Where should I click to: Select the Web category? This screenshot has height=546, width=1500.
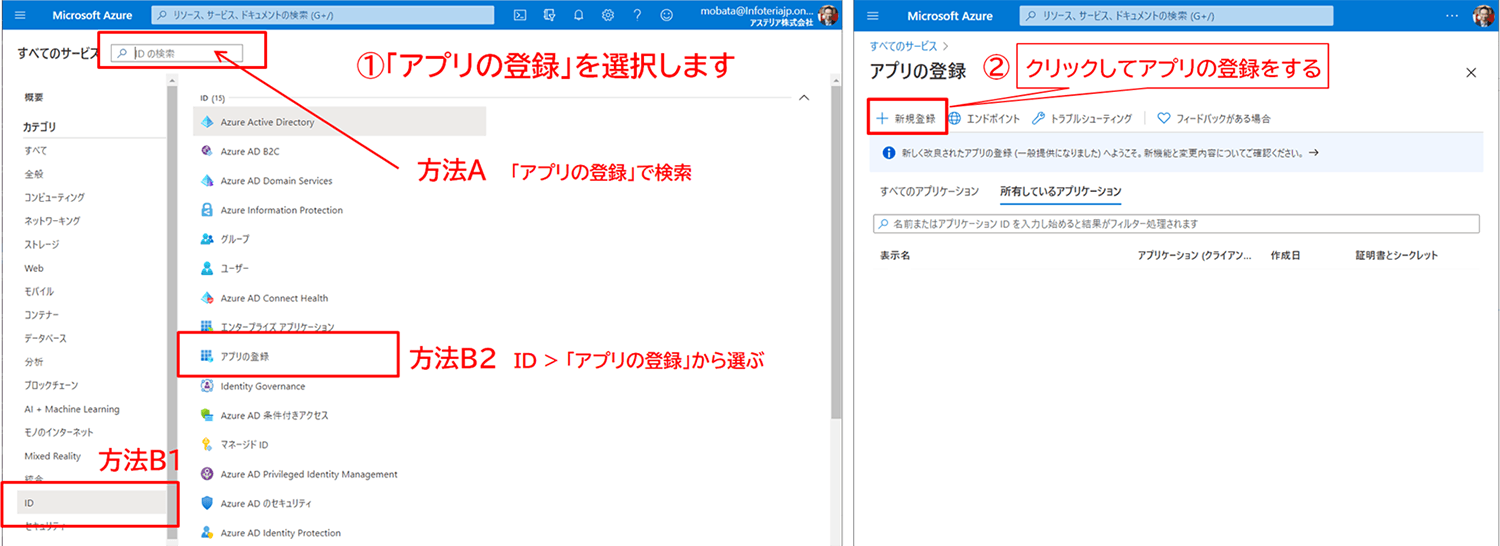pos(34,268)
